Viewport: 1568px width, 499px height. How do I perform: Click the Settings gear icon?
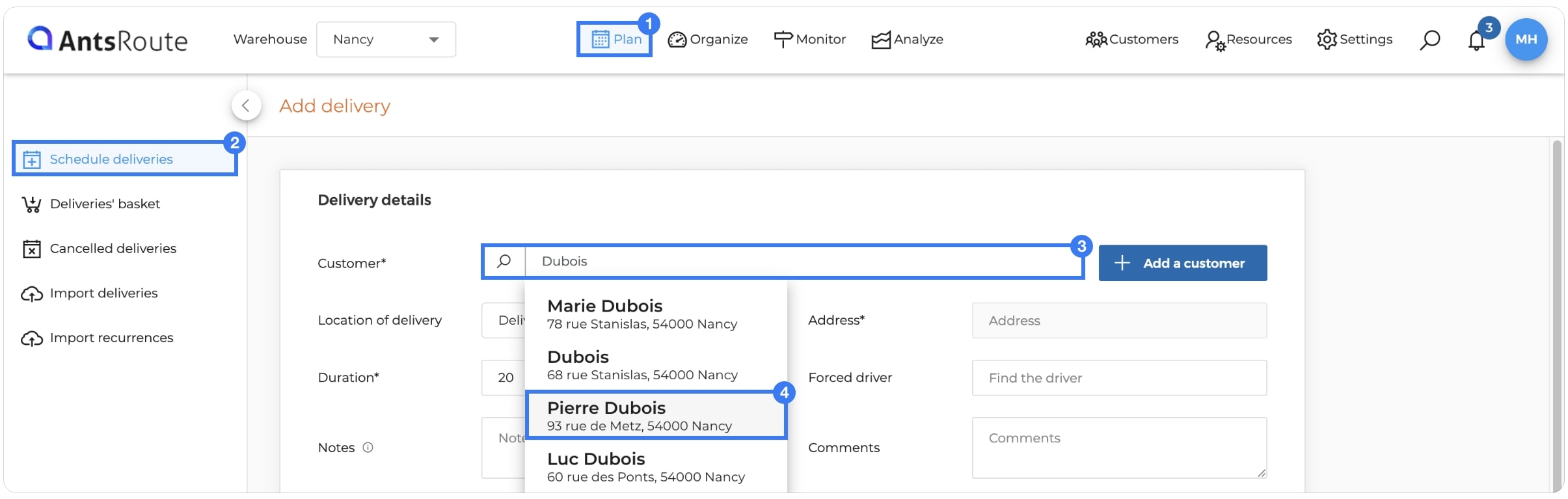pos(1327,40)
